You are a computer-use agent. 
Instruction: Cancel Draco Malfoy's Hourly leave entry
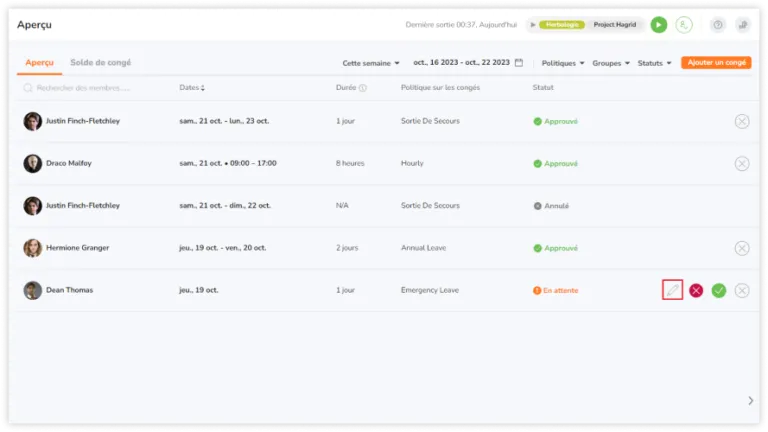742,164
